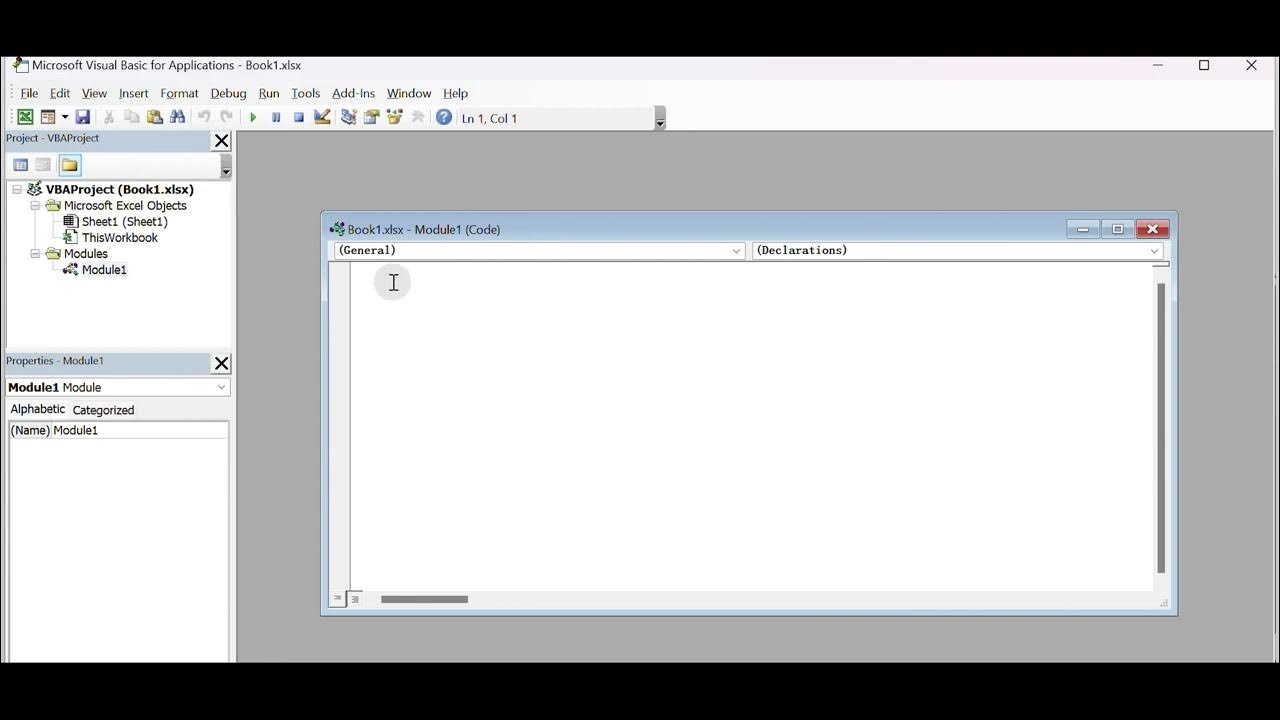Open the Object Browser toolbar icon

pyautogui.click(x=395, y=117)
